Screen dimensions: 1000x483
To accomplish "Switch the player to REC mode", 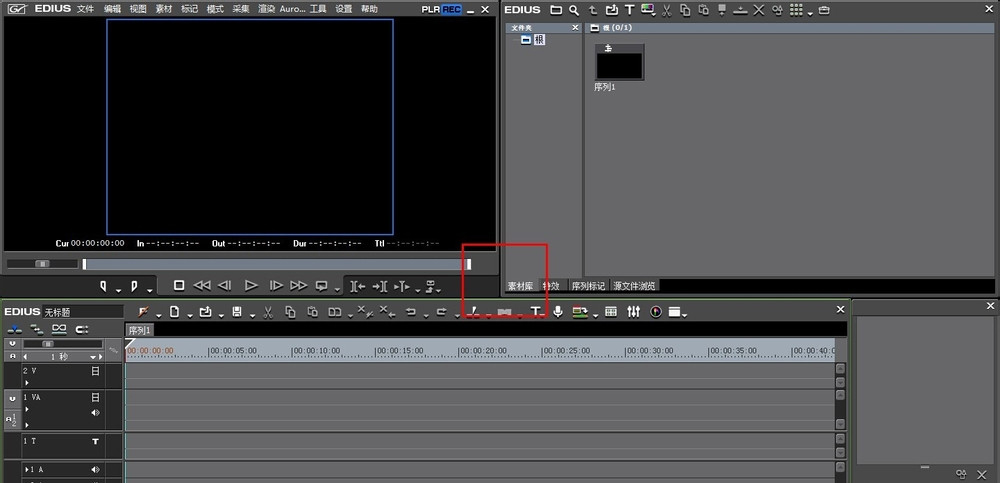I will 452,9.
